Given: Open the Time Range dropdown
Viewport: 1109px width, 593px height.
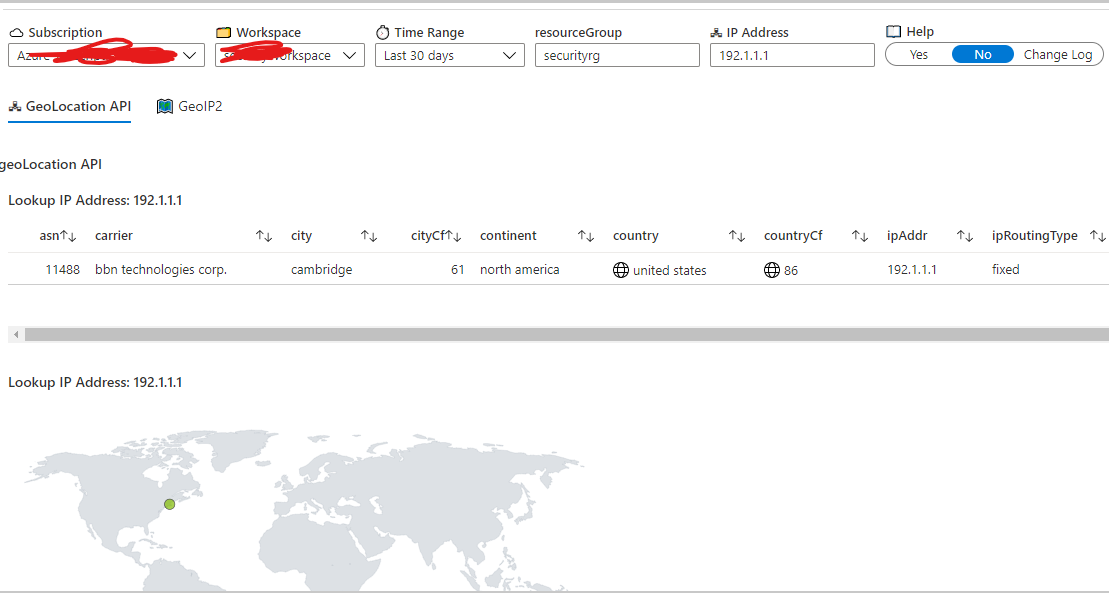Looking at the screenshot, I should [450, 55].
